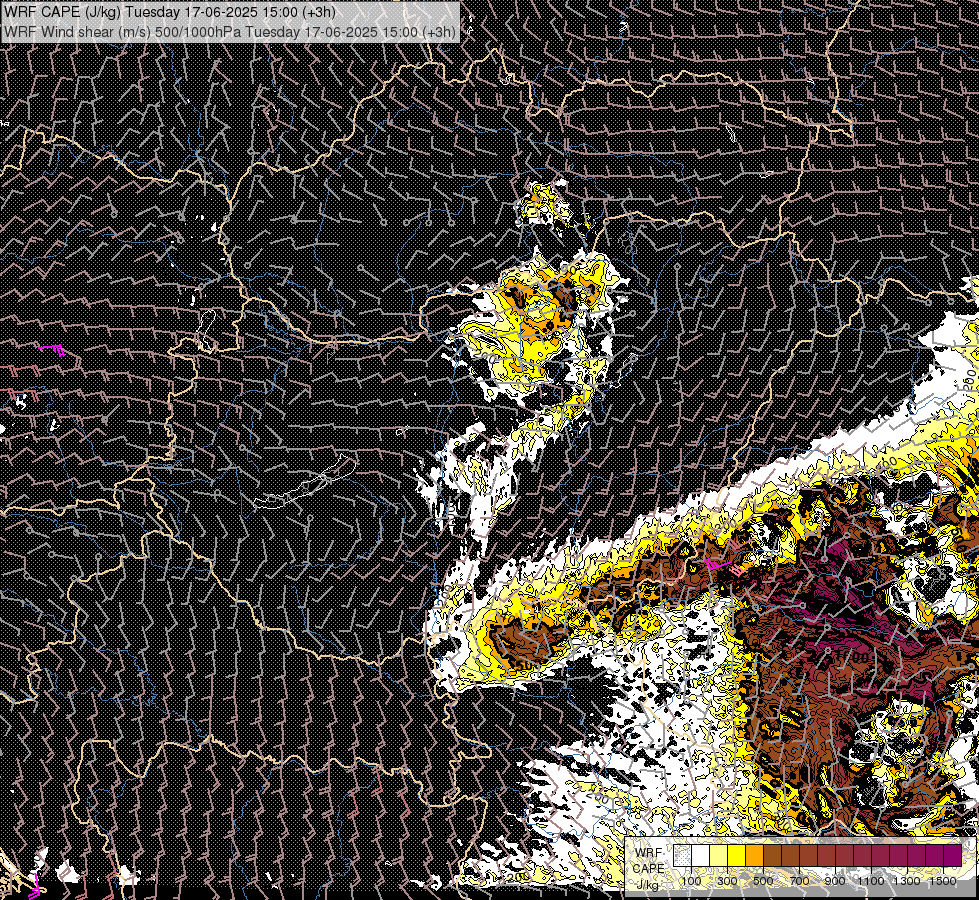Pick the pale yellow legend swatch
This screenshot has width=979, height=900.
click(x=719, y=855)
